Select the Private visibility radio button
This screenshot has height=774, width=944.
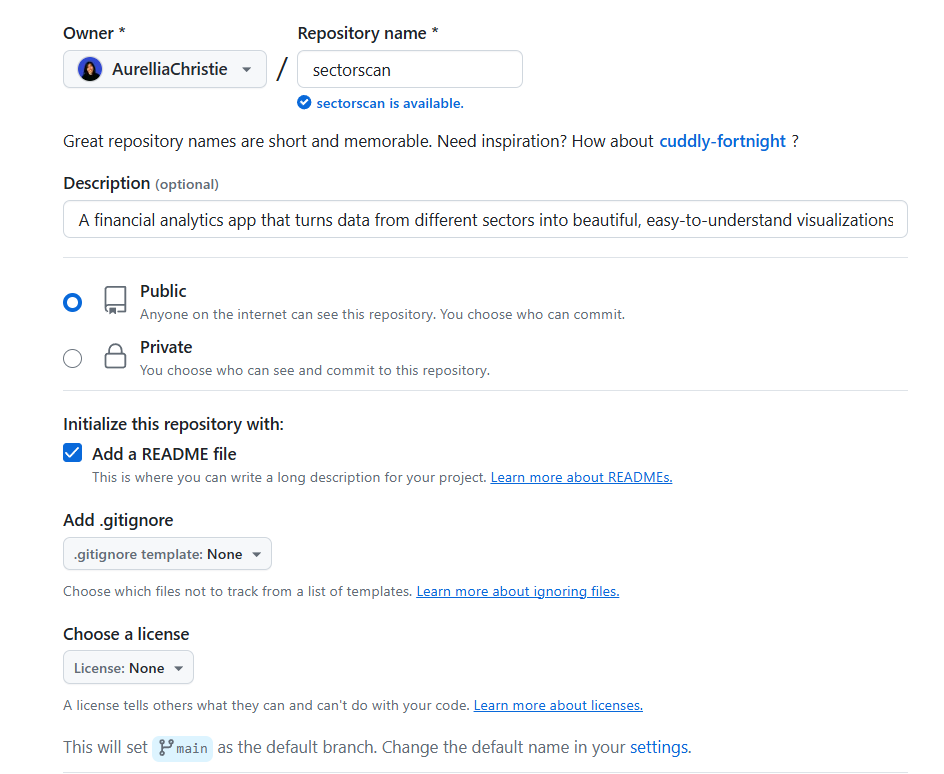pyautogui.click(x=72, y=357)
